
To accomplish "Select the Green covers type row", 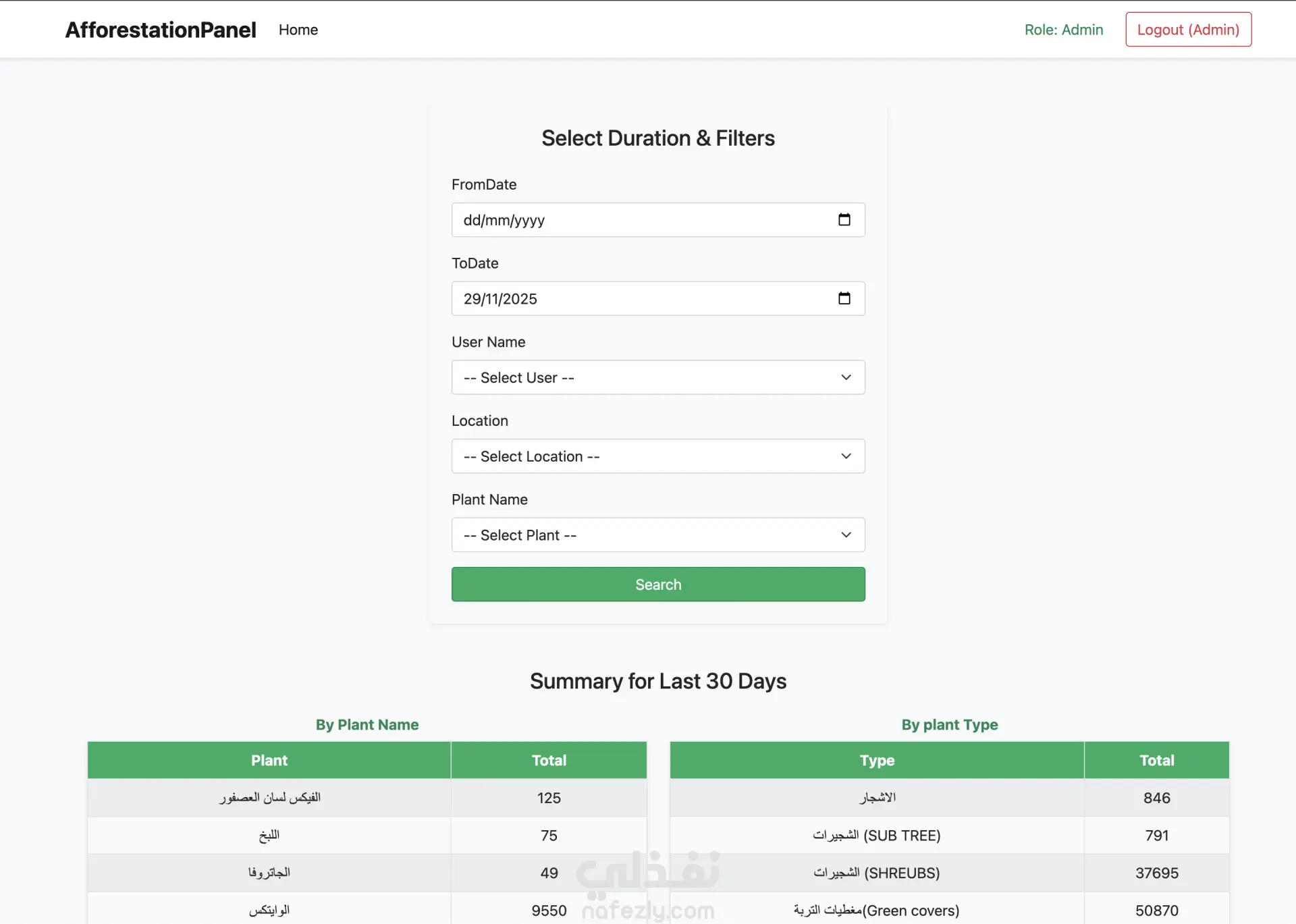I will coord(876,911).
